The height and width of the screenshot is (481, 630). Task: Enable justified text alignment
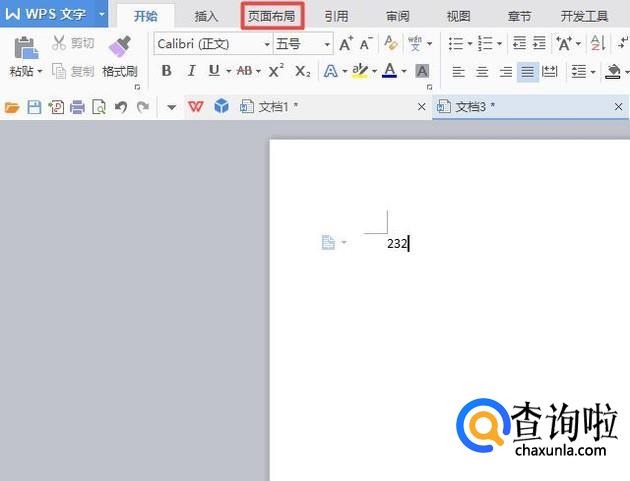pyautogui.click(x=526, y=72)
